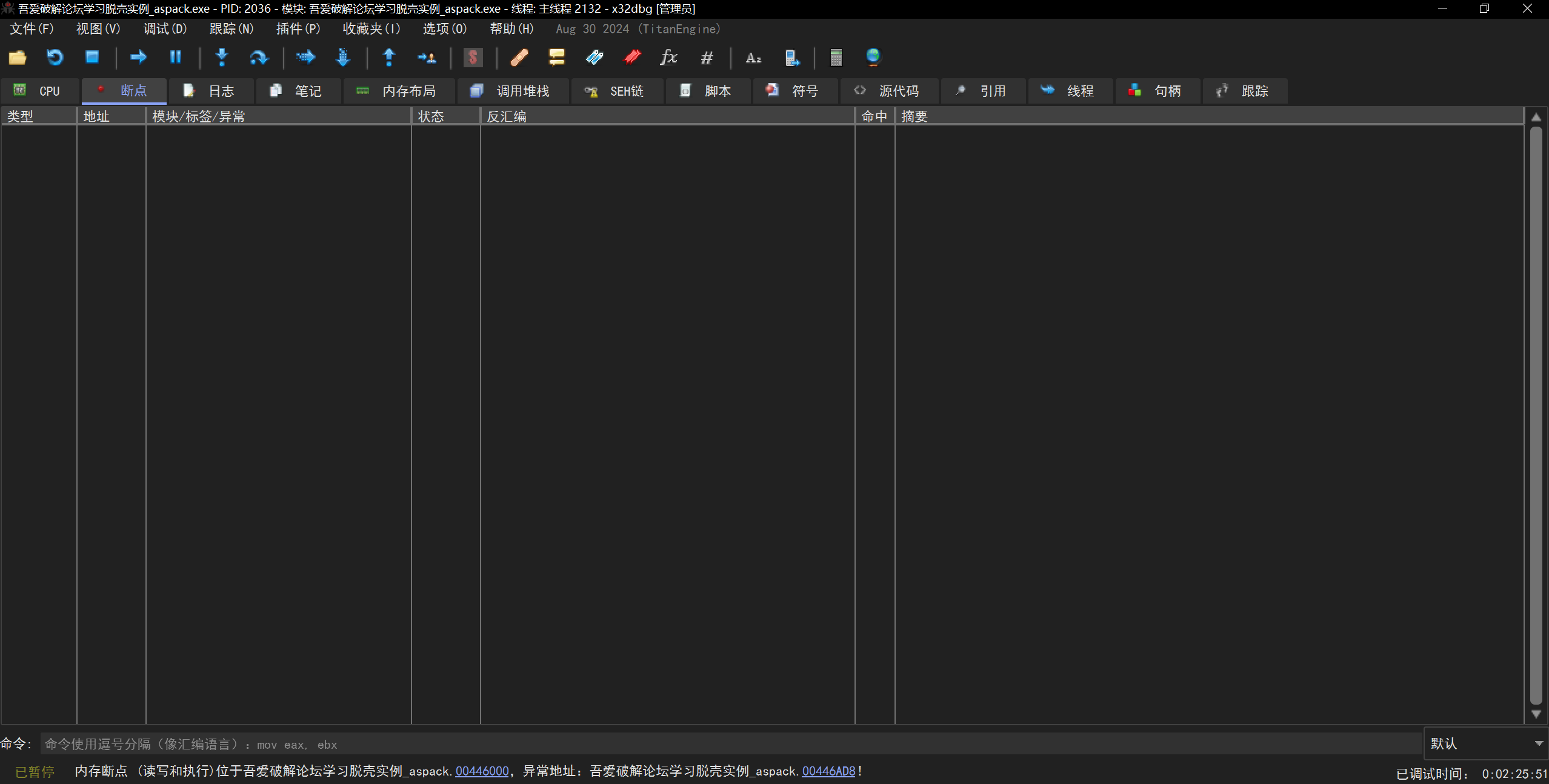Switch to 日志 (Log) tab

209,90
